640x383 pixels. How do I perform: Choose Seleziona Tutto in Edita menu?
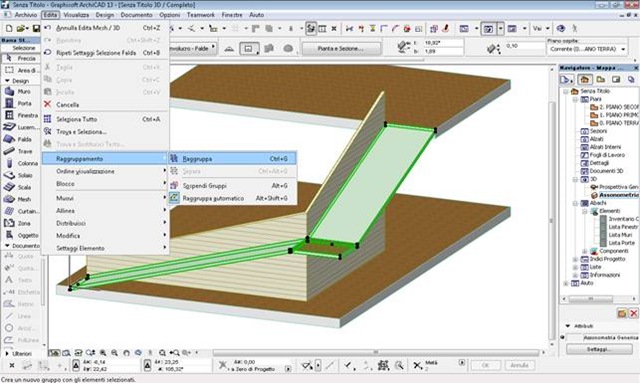tap(105, 119)
